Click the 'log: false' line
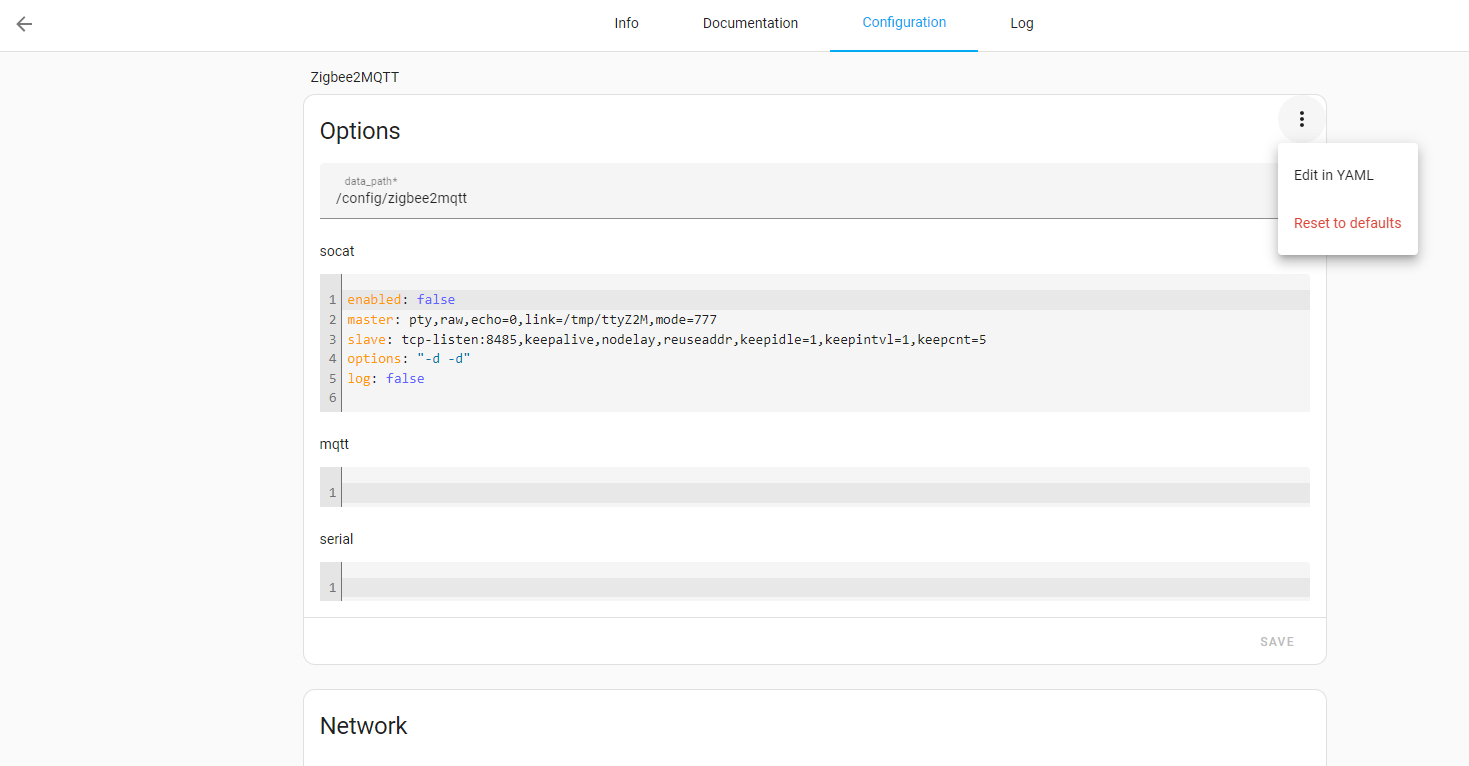This screenshot has width=1469, height=766. click(x=825, y=378)
